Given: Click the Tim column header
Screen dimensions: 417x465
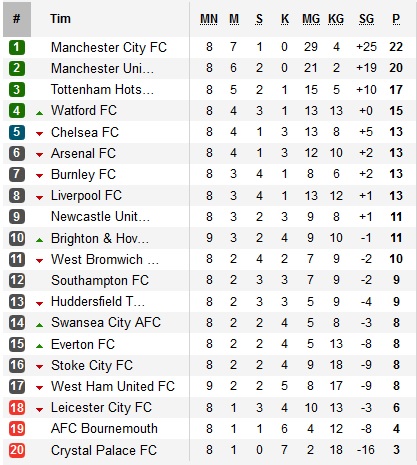Looking at the screenshot, I should [x=60, y=19].
